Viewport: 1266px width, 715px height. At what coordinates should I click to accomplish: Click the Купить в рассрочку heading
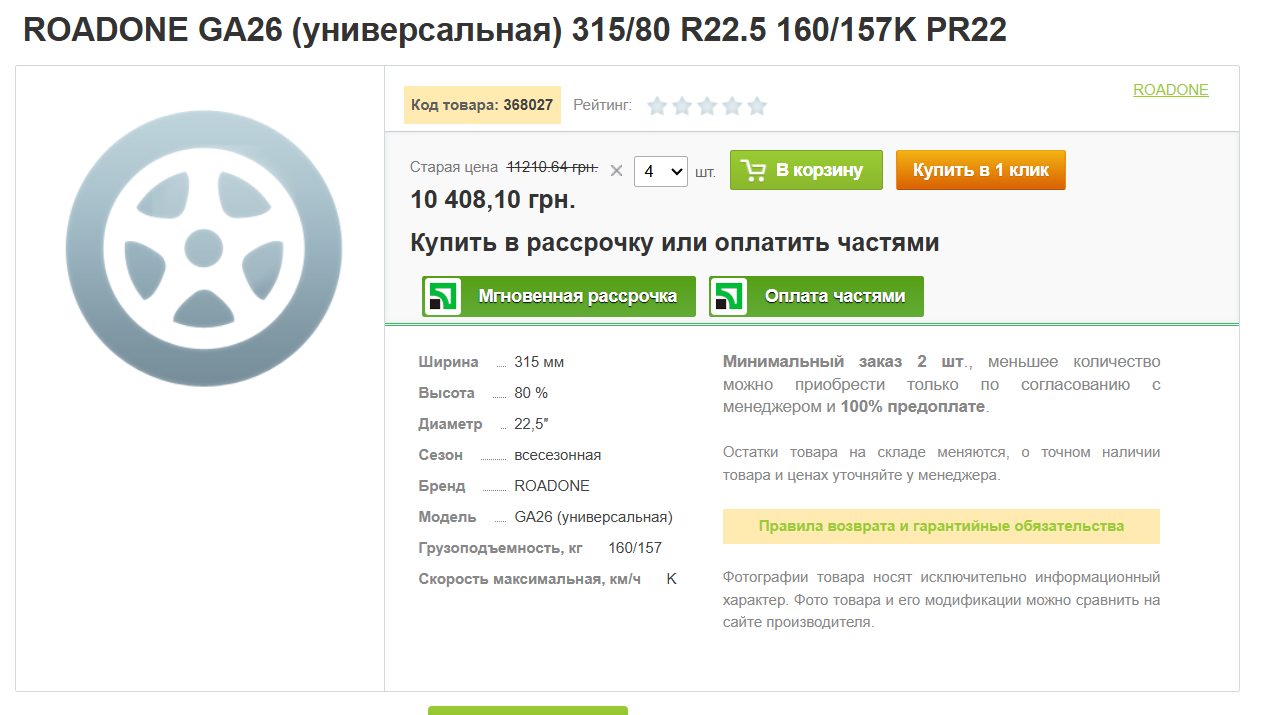[x=675, y=243]
